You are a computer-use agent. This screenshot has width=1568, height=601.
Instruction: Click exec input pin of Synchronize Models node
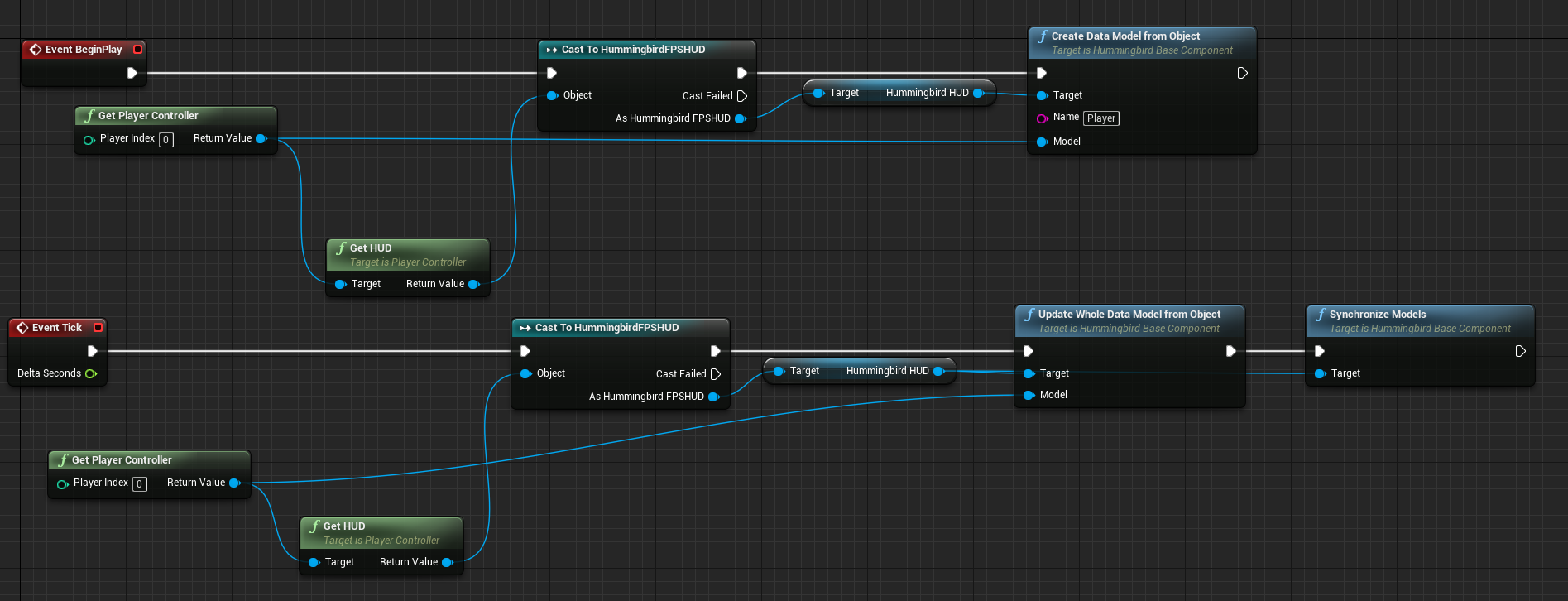pyautogui.click(x=1319, y=351)
